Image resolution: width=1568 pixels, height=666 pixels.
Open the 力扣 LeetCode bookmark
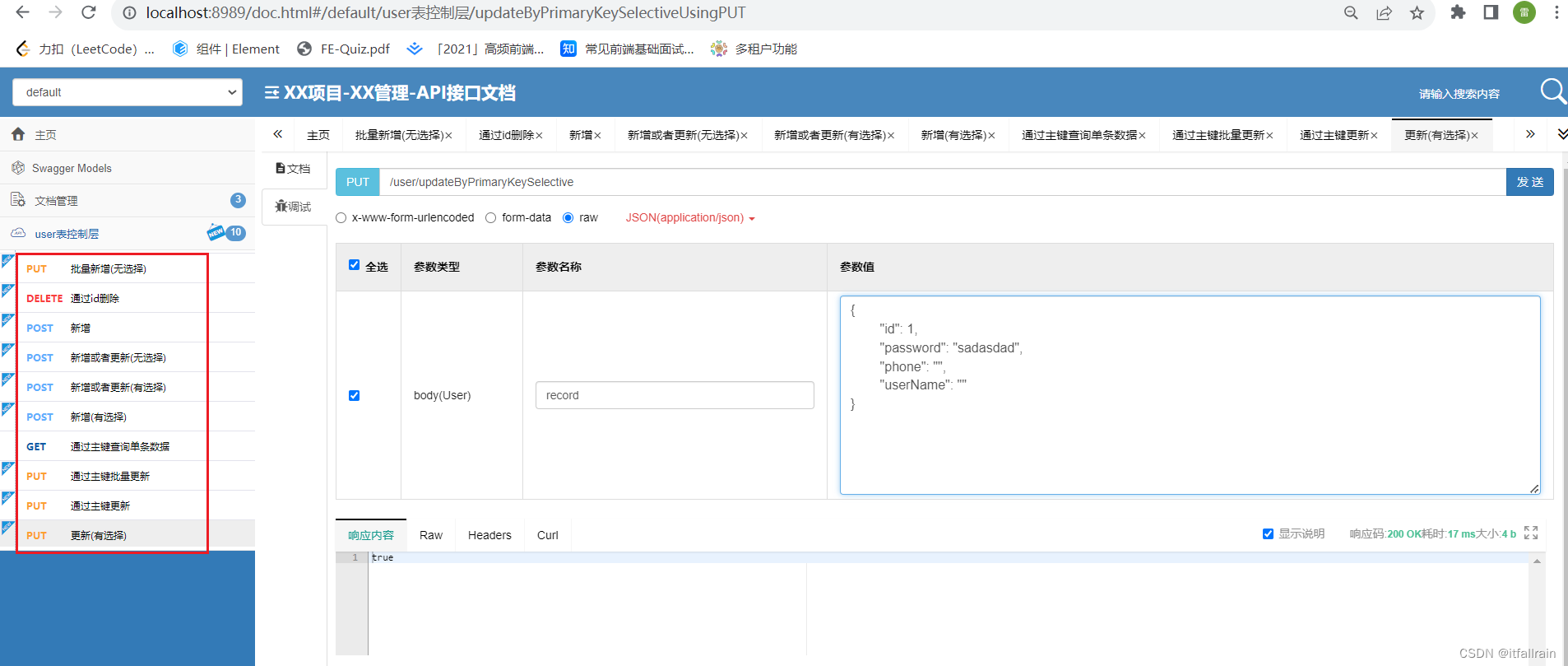(x=86, y=49)
